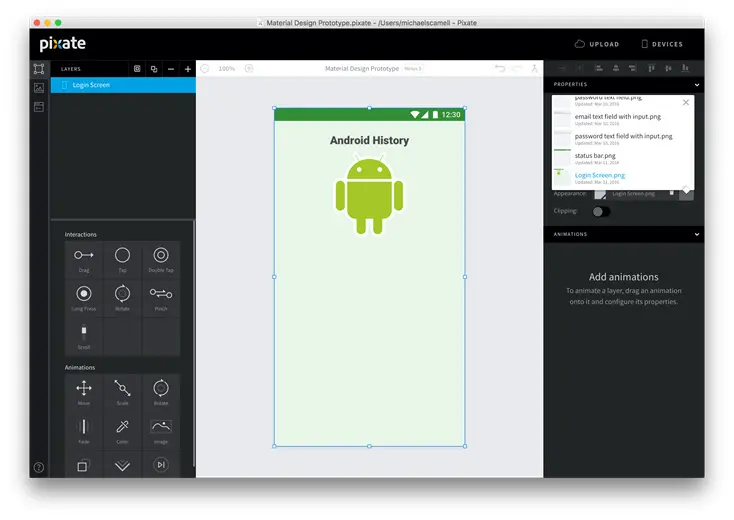Select the Login Screen layer
This screenshot has height=520, width=734.
(x=123, y=85)
